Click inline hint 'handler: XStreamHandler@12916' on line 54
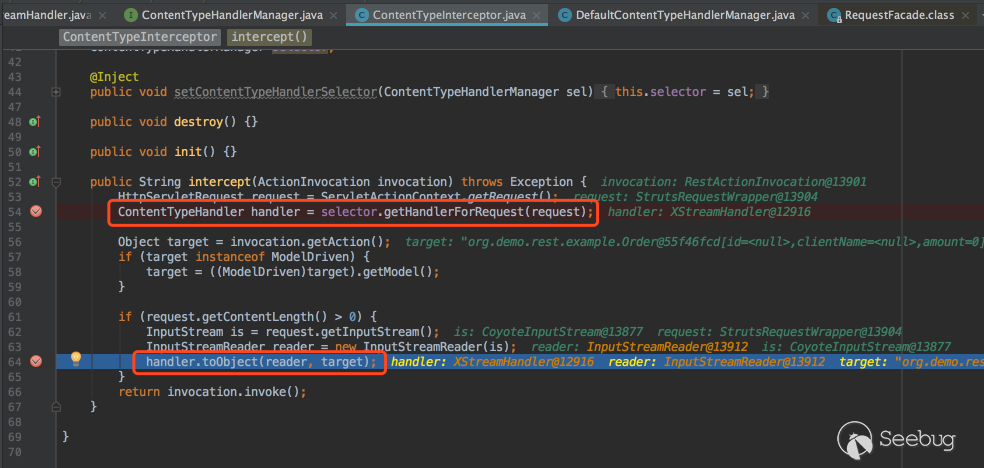 coord(709,211)
